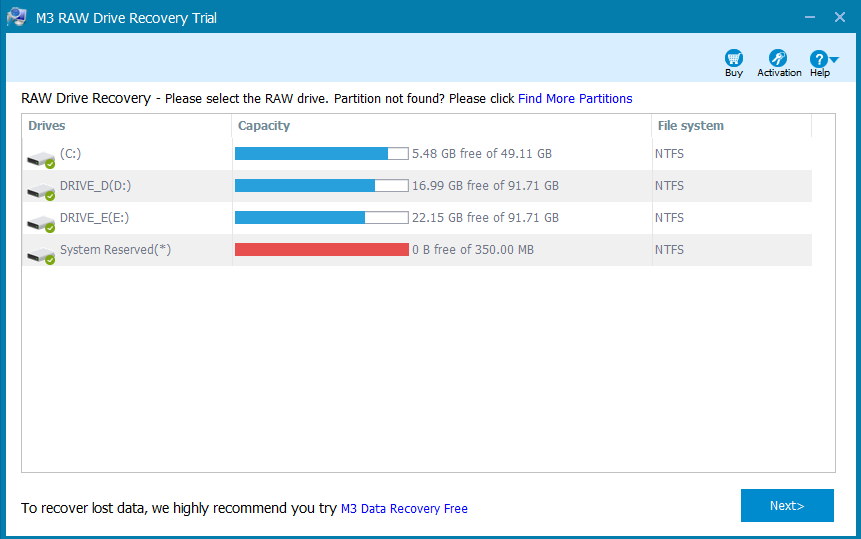This screenshot has width=861, height=539.
Task: Select the DRIVE_E(E:) drive icon
Action: (x=41, y=223)
